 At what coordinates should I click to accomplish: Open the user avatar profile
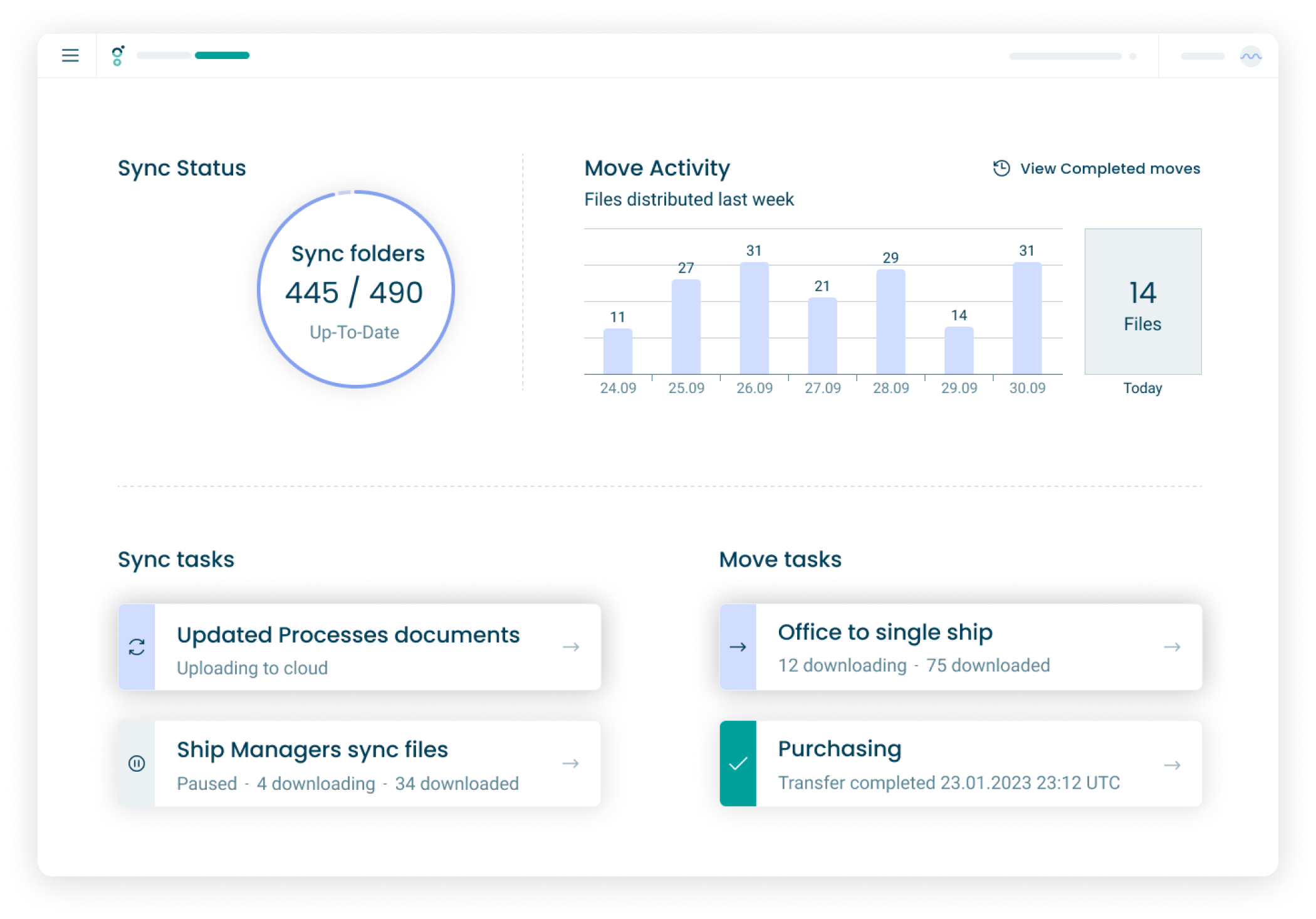point(1250,56)
